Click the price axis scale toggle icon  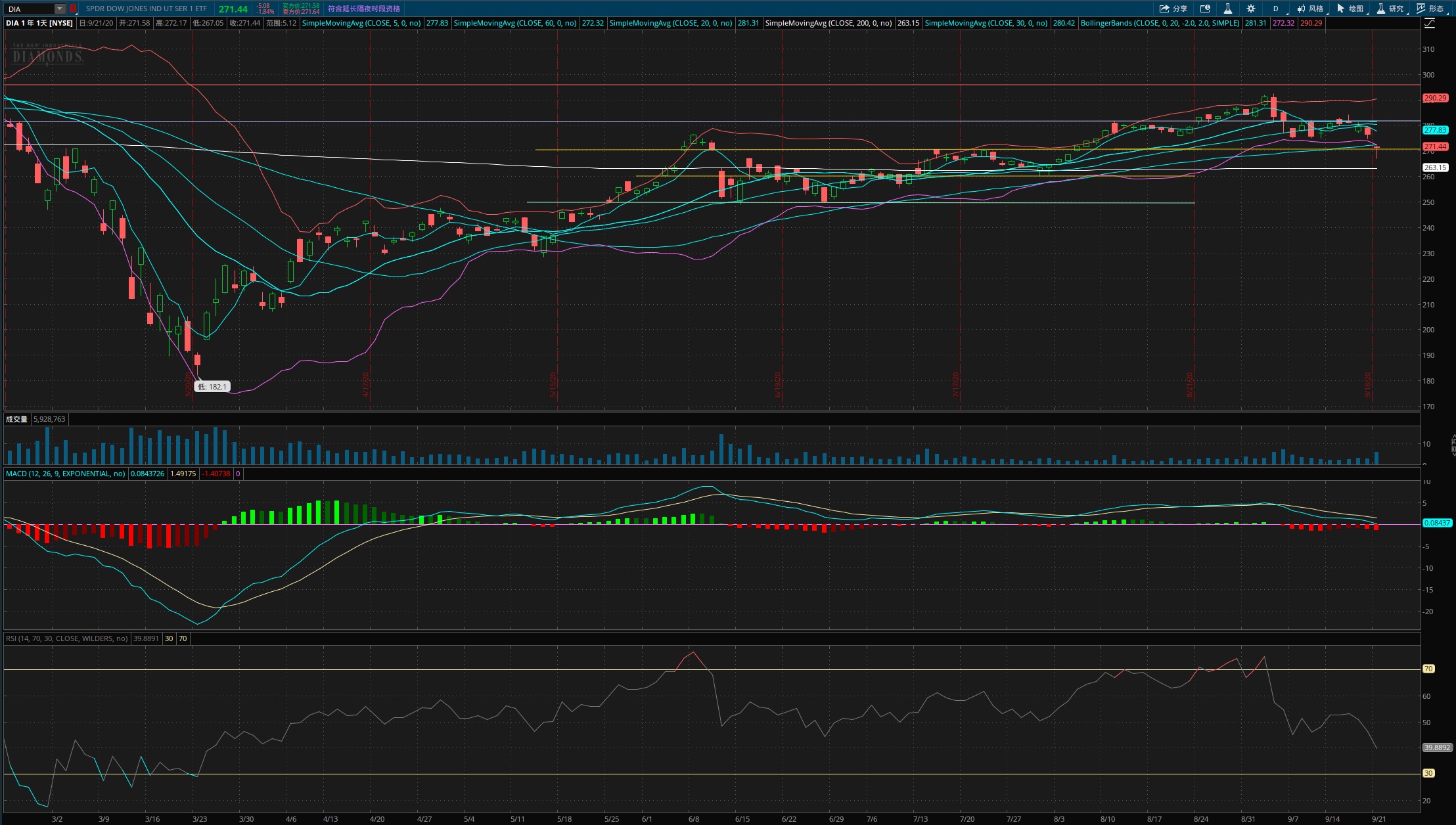(x=1430, y=23)
